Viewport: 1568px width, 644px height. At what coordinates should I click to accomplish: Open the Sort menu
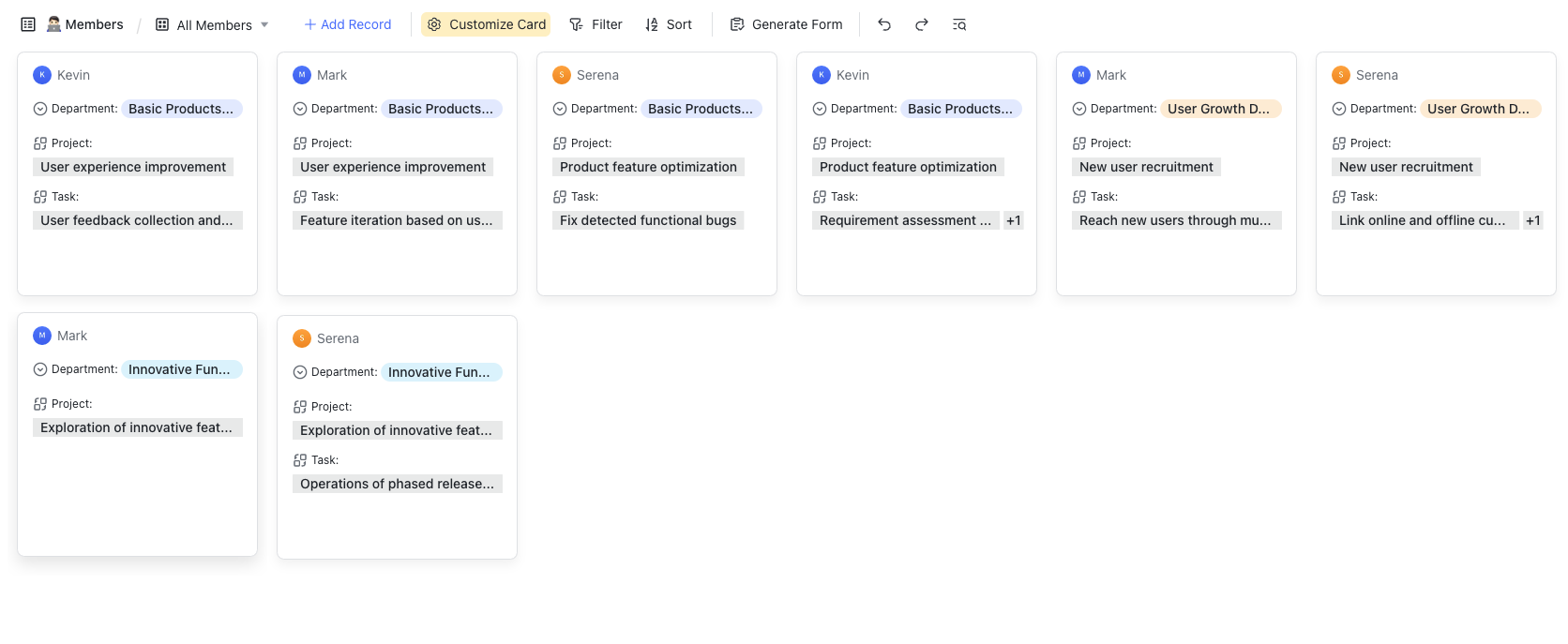coord(669,24)
